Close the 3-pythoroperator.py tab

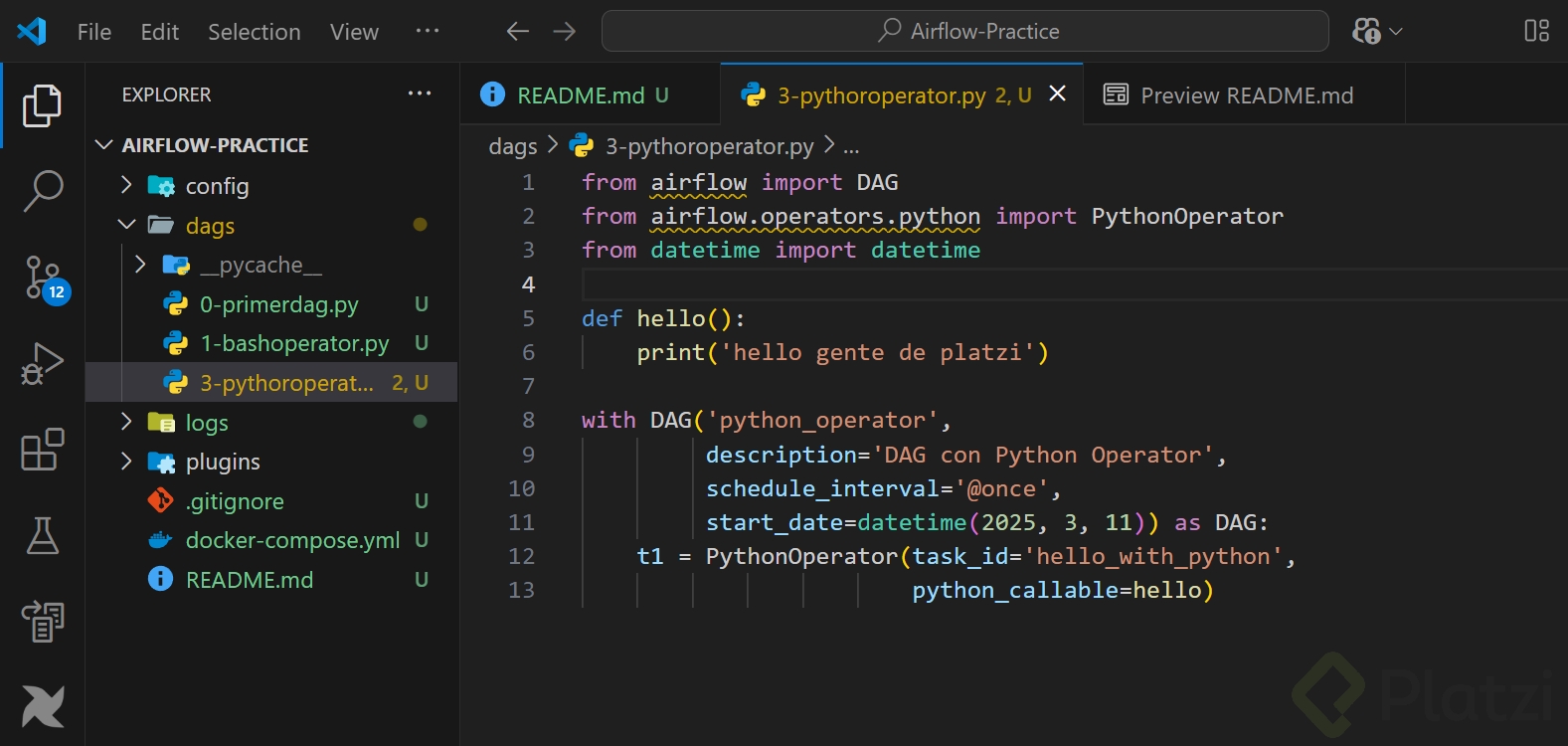click(1058, 93)
